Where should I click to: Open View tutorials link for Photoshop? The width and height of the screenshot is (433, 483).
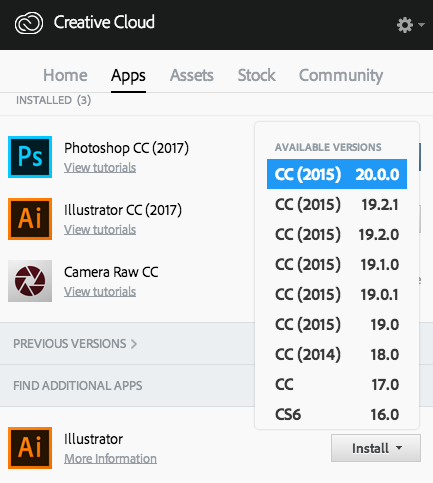click(x=100, y=168)
